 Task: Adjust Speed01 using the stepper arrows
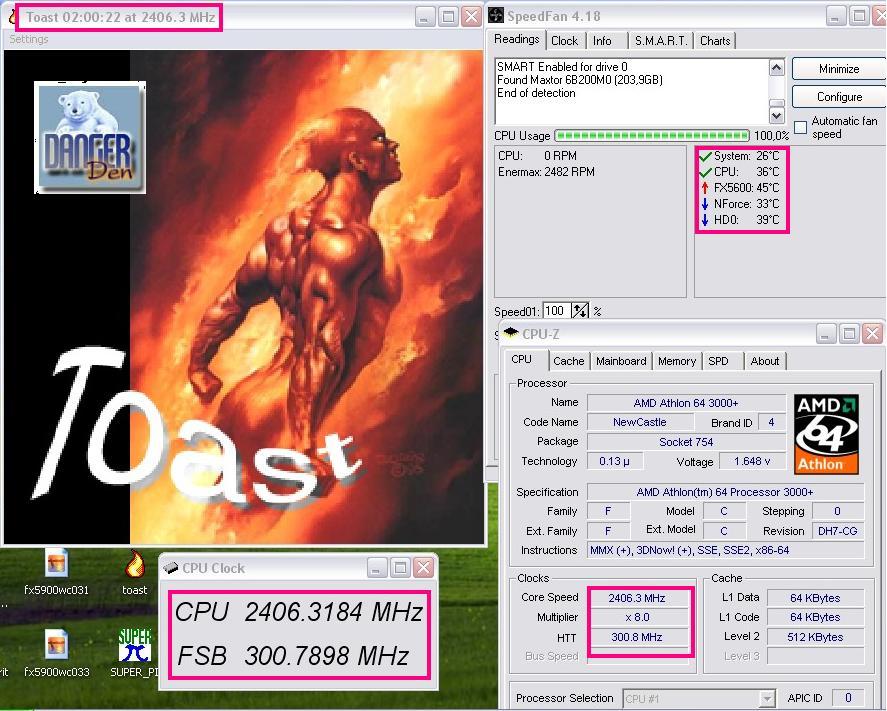click(x=580, y=311)
